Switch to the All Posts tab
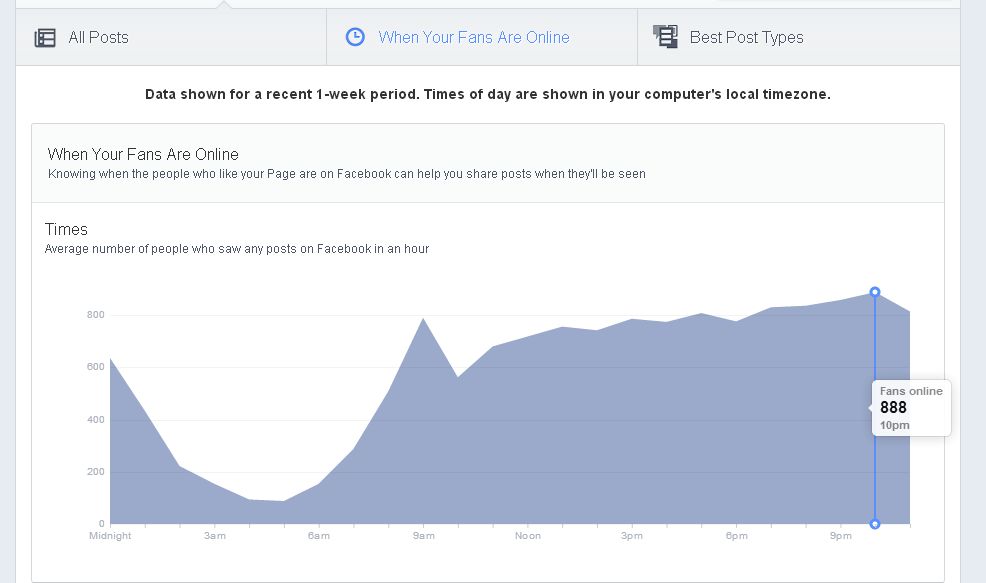Viewport: 986px width, 583px height. pos(98,38)
